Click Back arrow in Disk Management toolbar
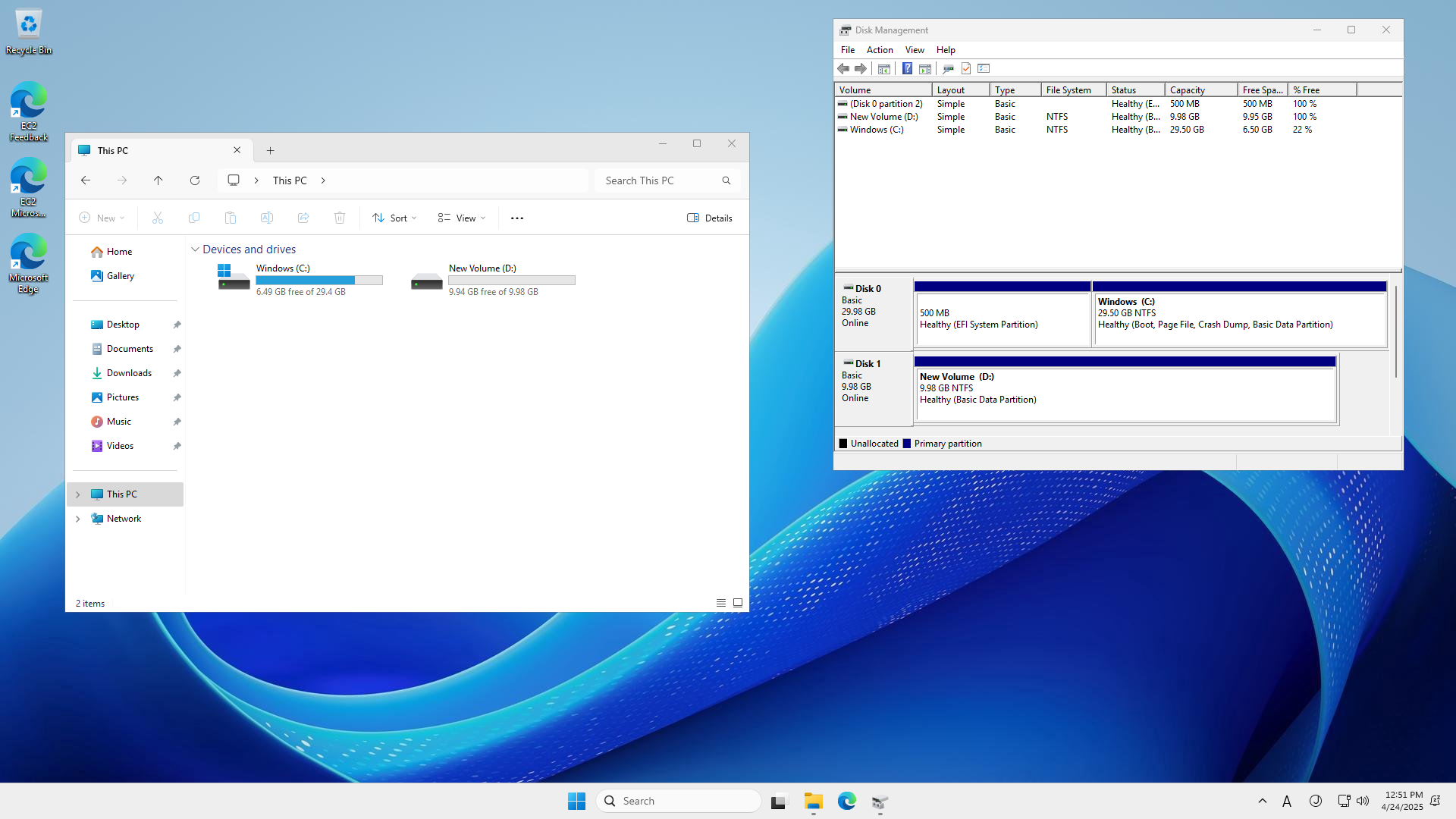Viewport: 1456px width, 819px height. [x=843, y=69]
